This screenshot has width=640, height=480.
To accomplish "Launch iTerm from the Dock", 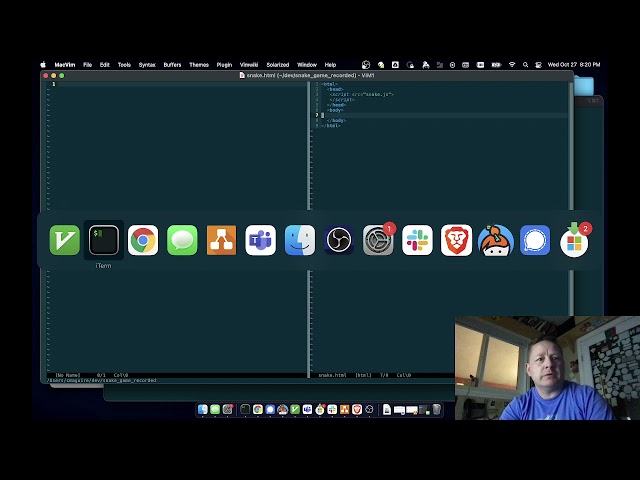I will coord(245,409).
